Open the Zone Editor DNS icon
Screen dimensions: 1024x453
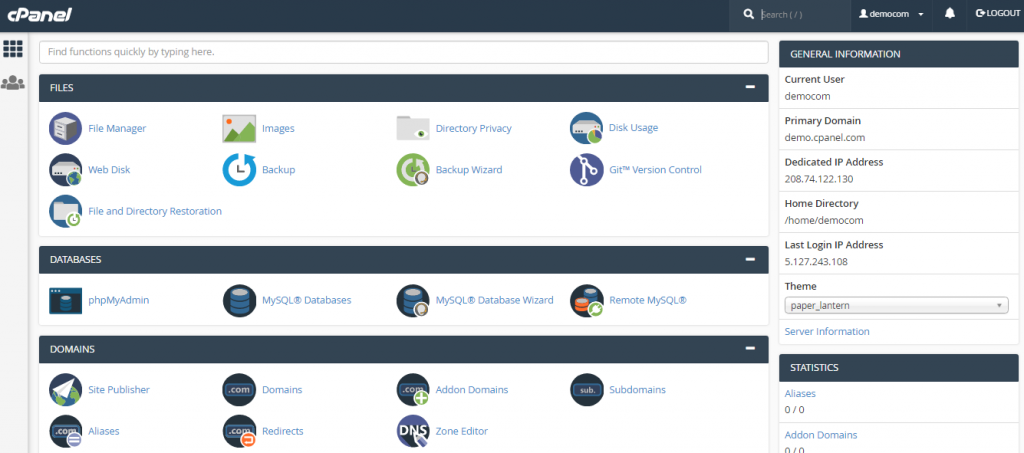tap(413, 431)
